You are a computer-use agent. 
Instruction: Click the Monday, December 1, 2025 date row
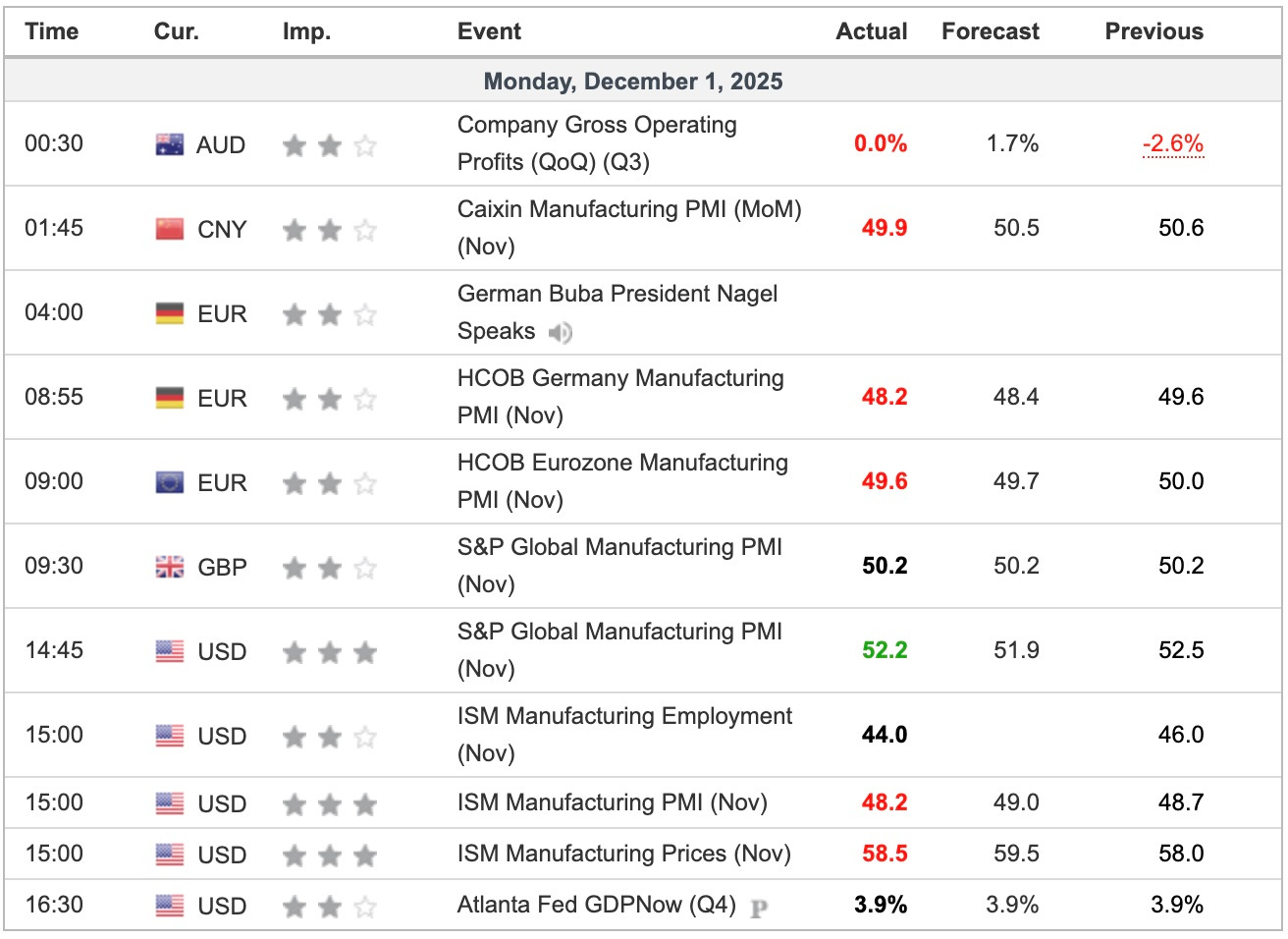(x=633, y=82)
